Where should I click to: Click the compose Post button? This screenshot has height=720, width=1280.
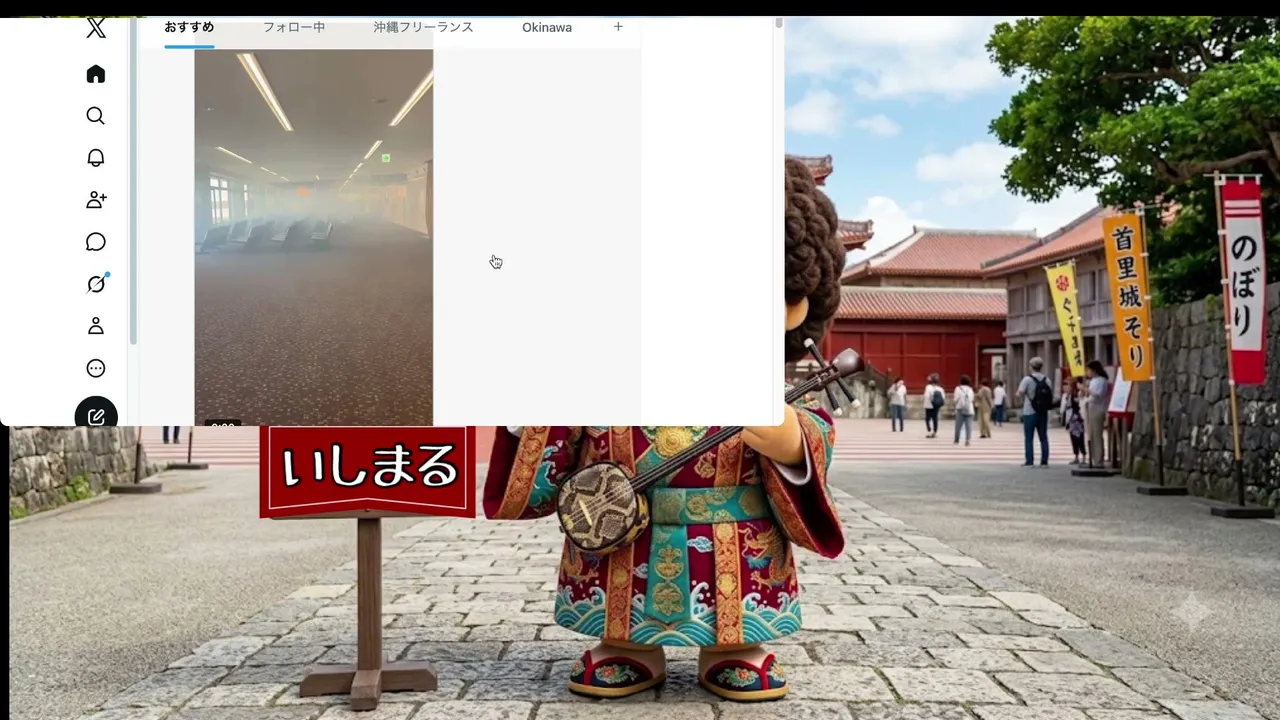pos(96,414)
